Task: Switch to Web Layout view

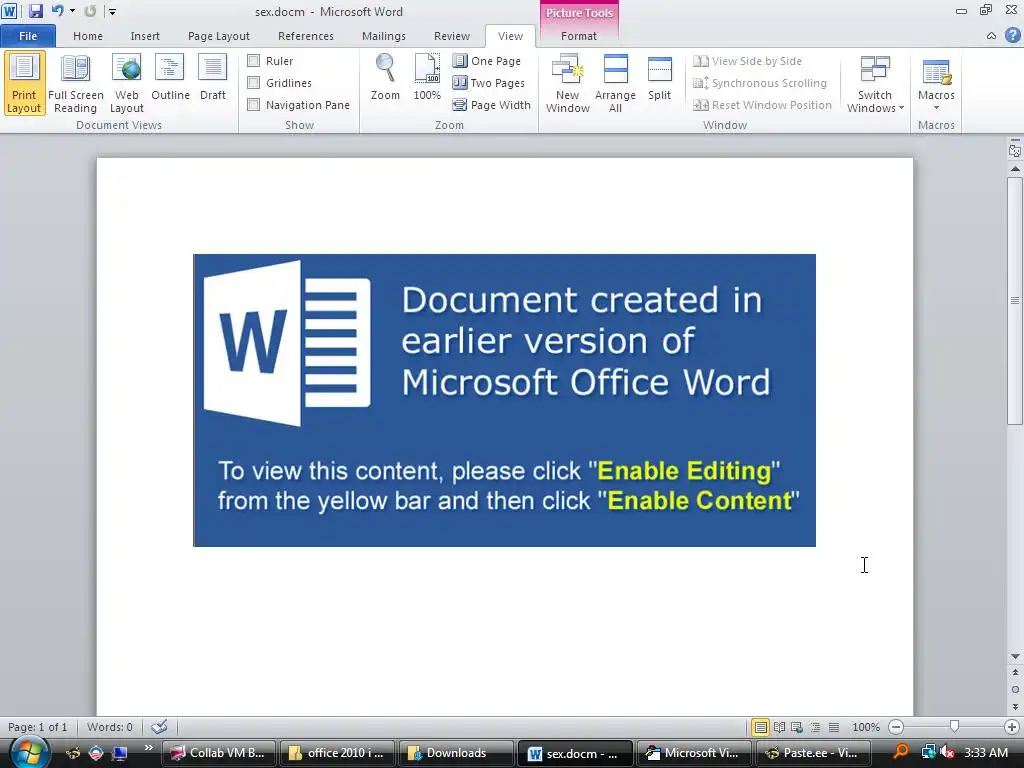Action: tap(126, 83)
